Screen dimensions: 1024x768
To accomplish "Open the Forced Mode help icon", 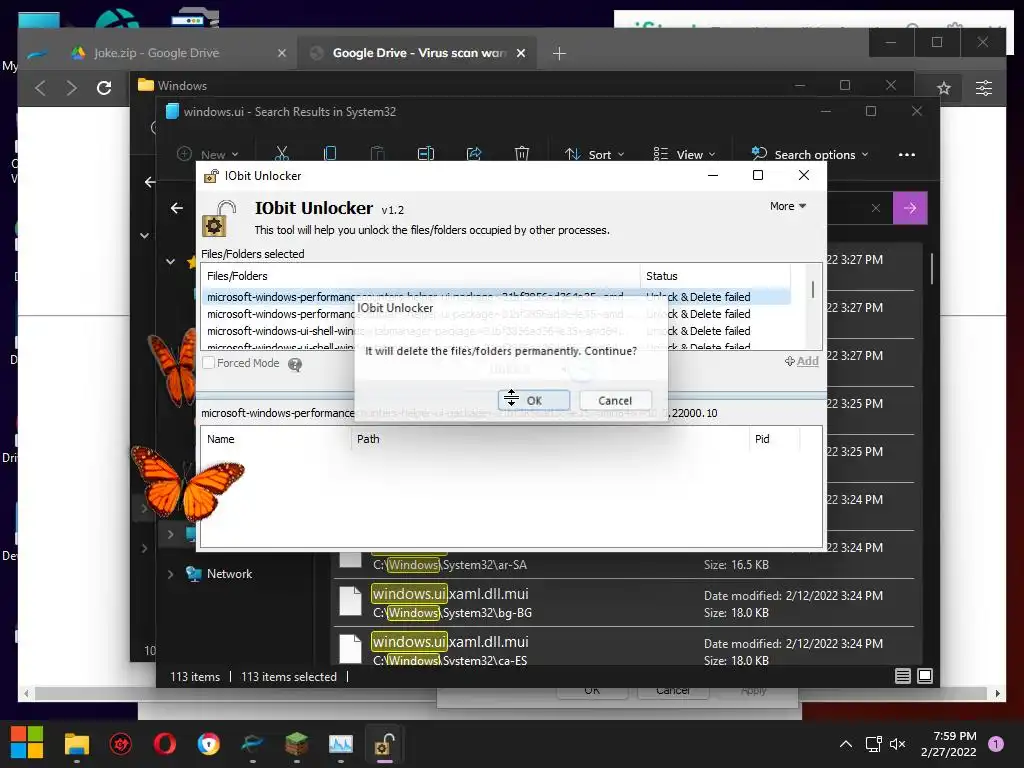I will pos(295,364).
